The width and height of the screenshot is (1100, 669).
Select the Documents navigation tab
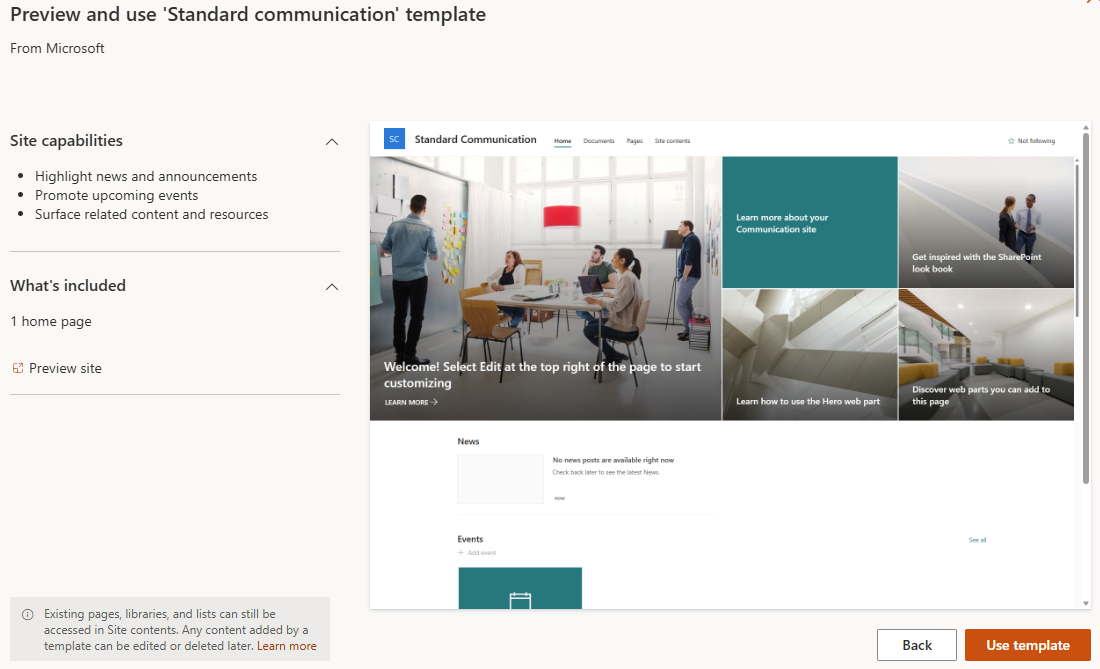598,141
